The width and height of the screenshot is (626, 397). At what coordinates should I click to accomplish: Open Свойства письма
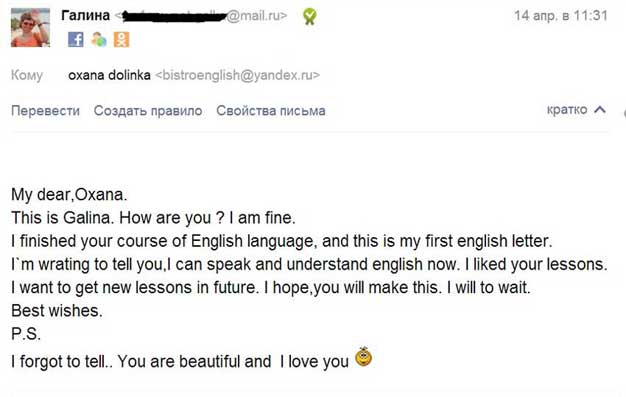coord(271,111)
